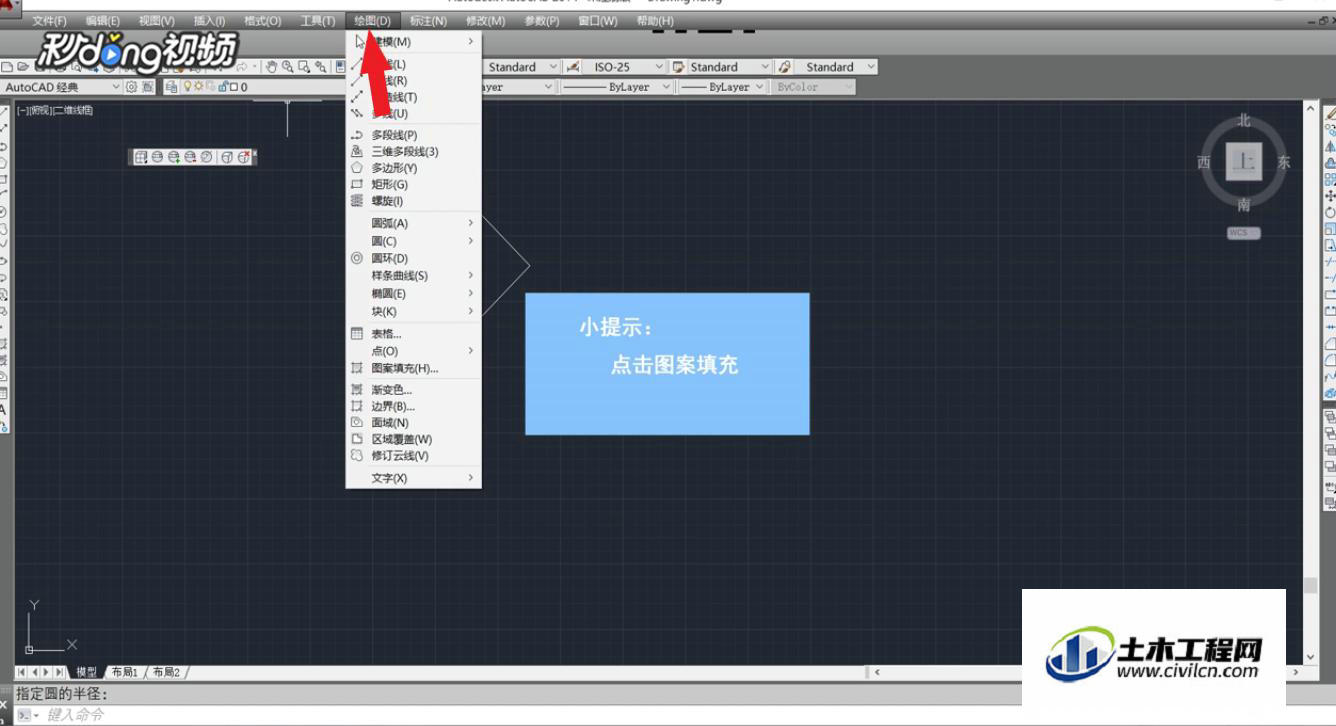1336x726 pixels.
Task: Open the ByColor plot style dropdown
Action: [x=814, y=87]
